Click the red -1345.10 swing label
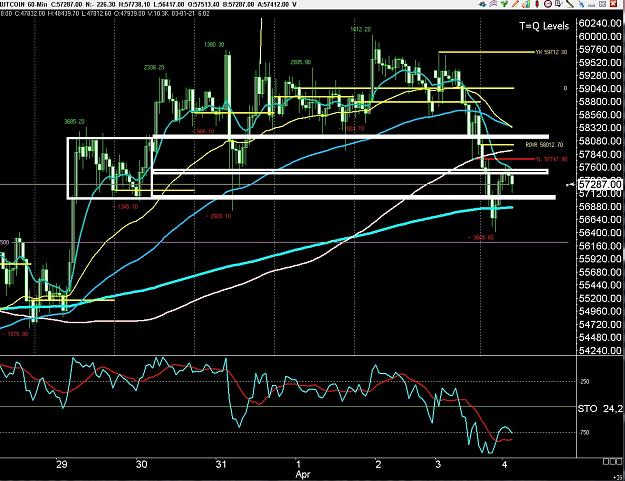The image size is (625, 481). point(125,207)
